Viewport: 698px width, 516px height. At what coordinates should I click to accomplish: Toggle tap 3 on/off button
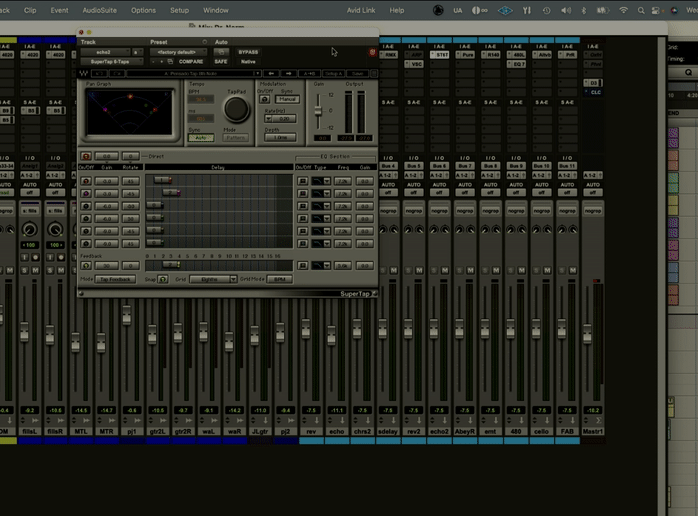86,206
